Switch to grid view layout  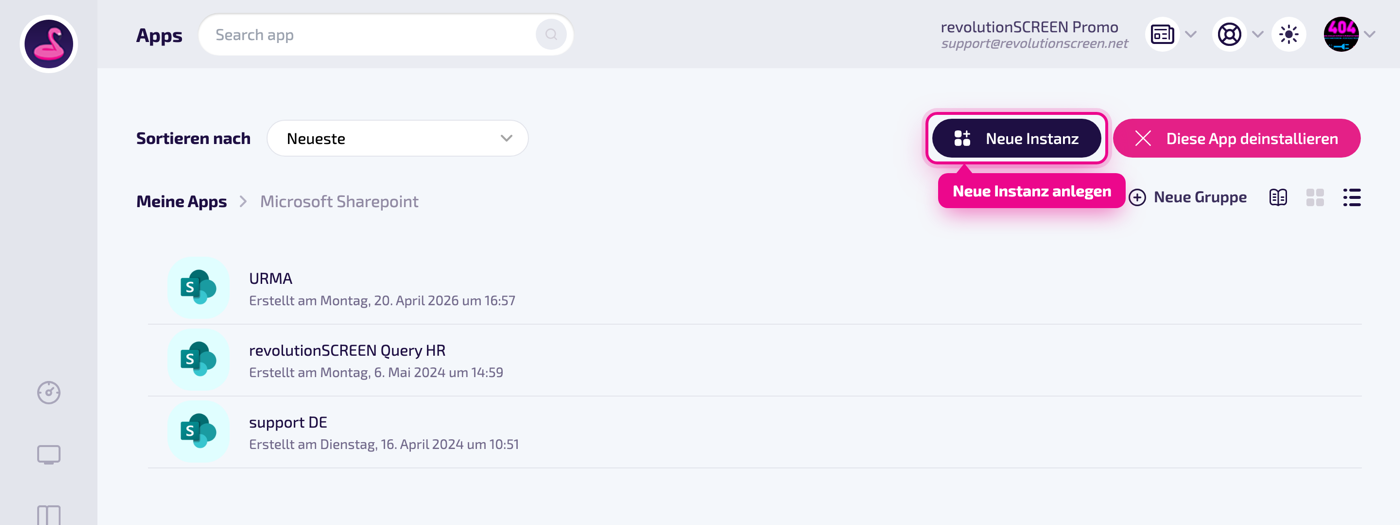(1315, 198)
